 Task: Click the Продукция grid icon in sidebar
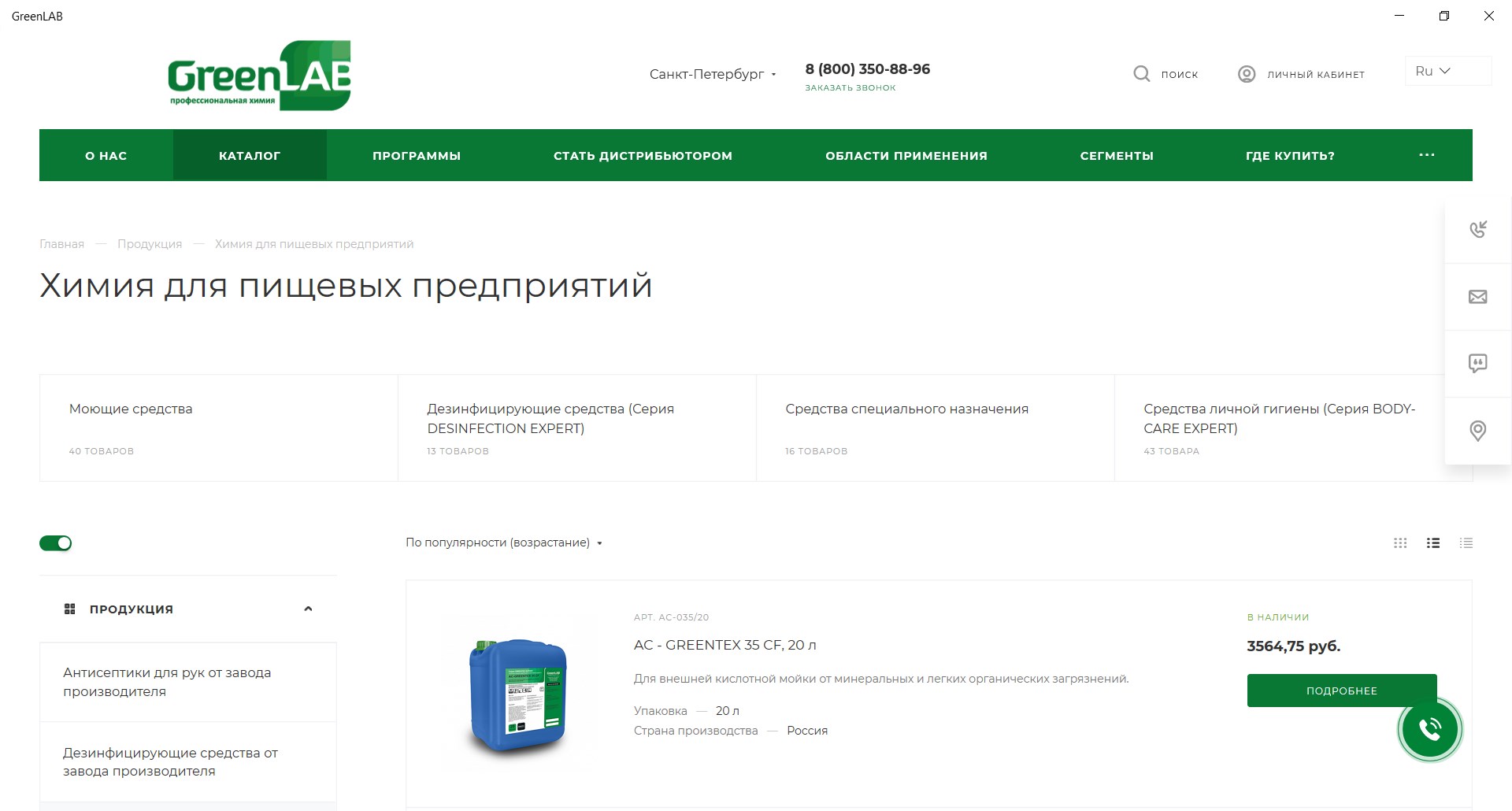point(70,609)
